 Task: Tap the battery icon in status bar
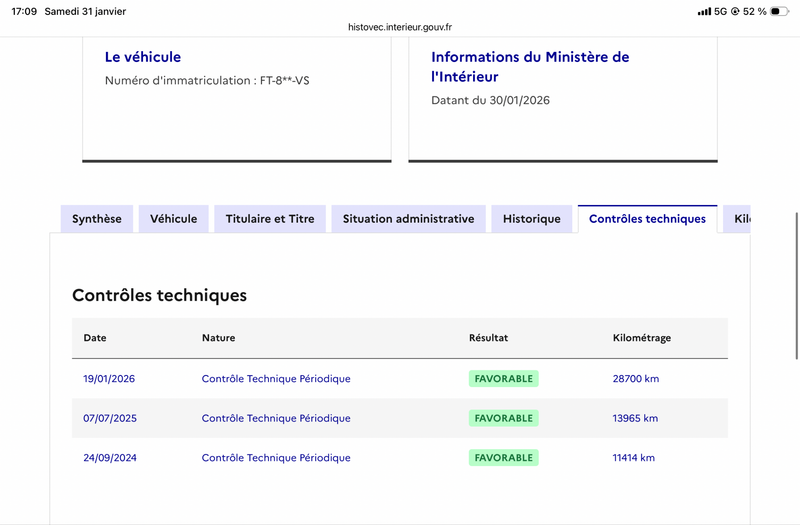780,11
